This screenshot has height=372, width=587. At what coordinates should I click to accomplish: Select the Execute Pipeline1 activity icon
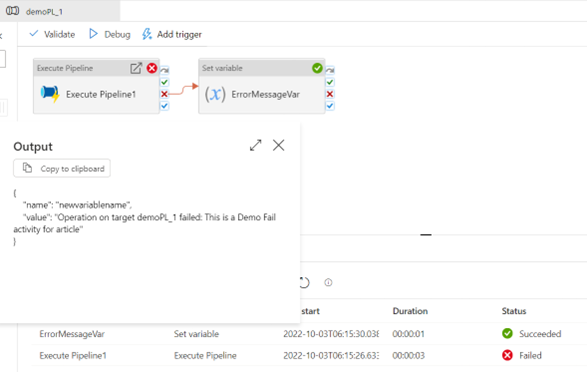[50, 94]
